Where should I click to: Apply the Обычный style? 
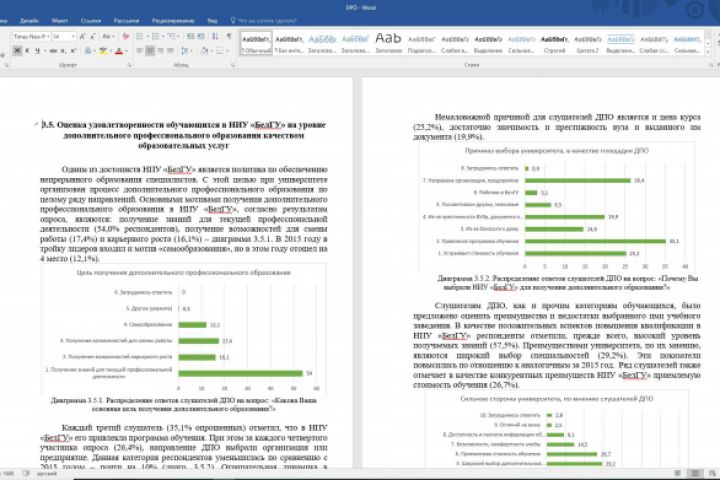coord(256,43)
